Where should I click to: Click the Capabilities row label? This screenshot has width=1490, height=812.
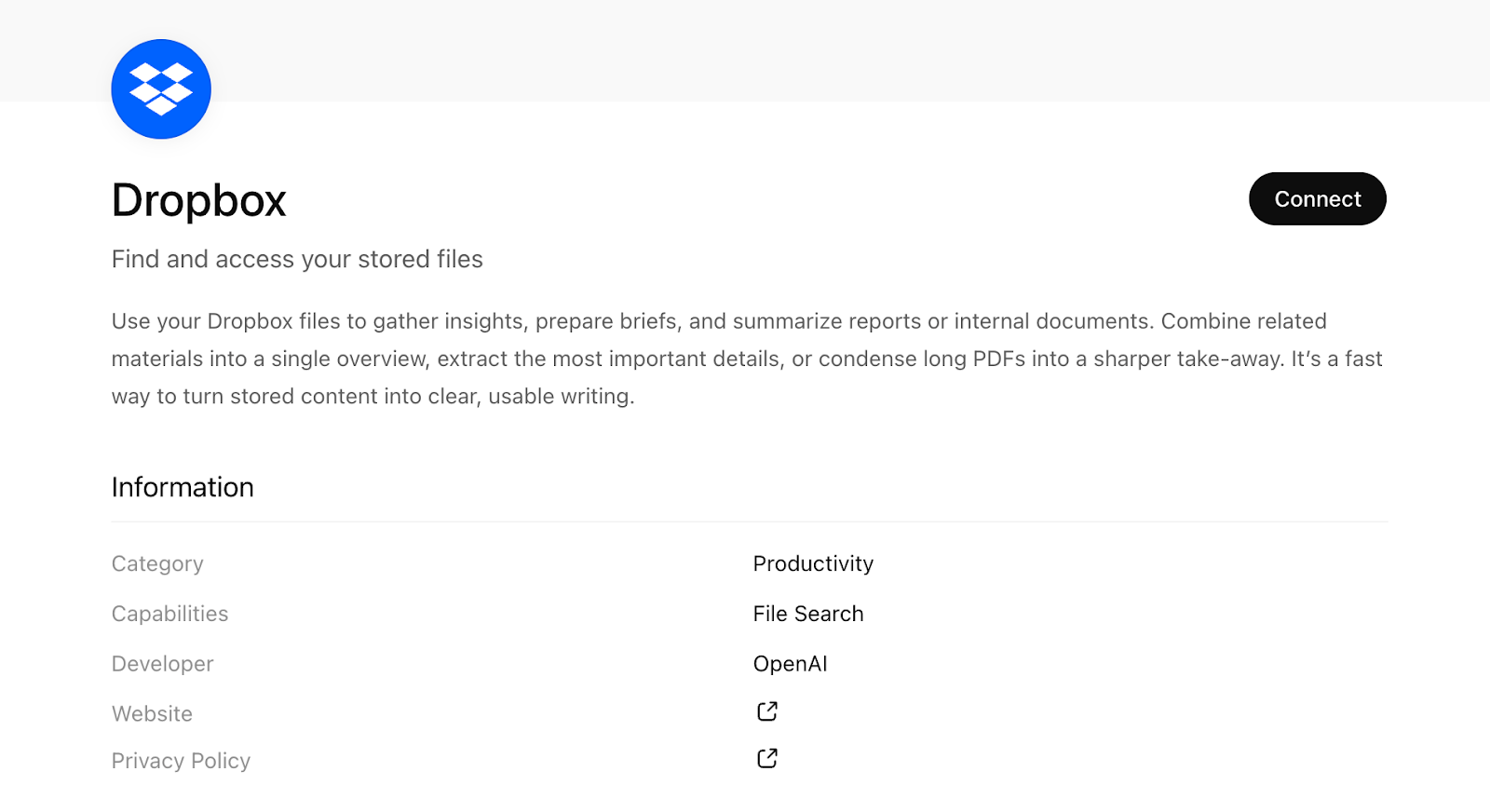(169, 613)
